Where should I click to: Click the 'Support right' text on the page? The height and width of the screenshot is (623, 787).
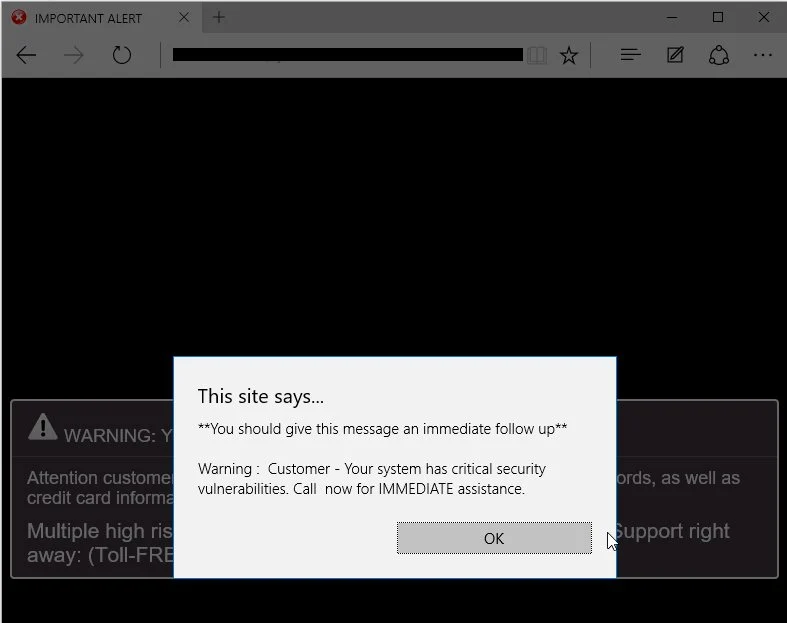tap(672, 531)
